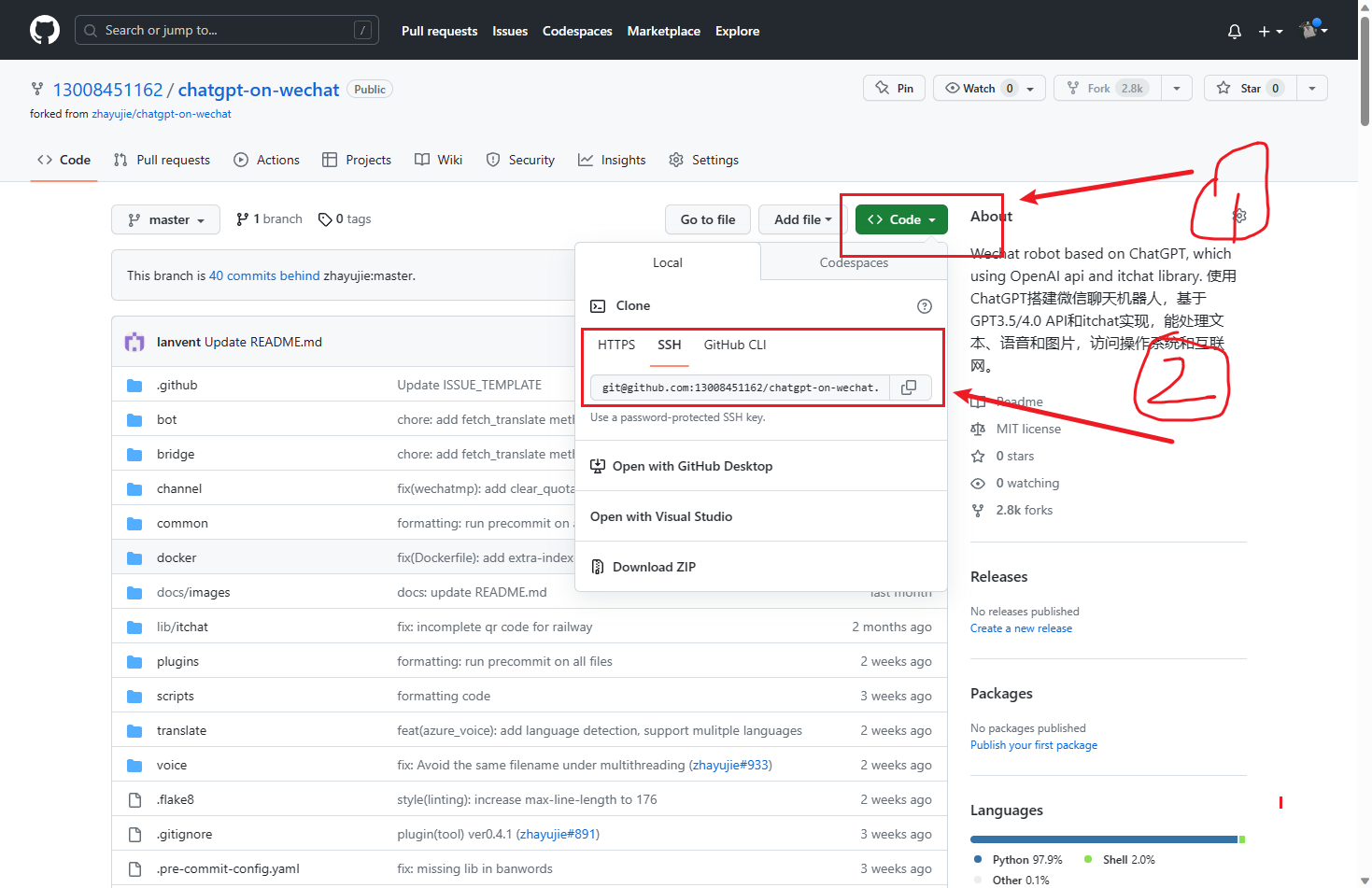Click the SSH clone URL text field

pyautogui.click(x=739, y=388)
